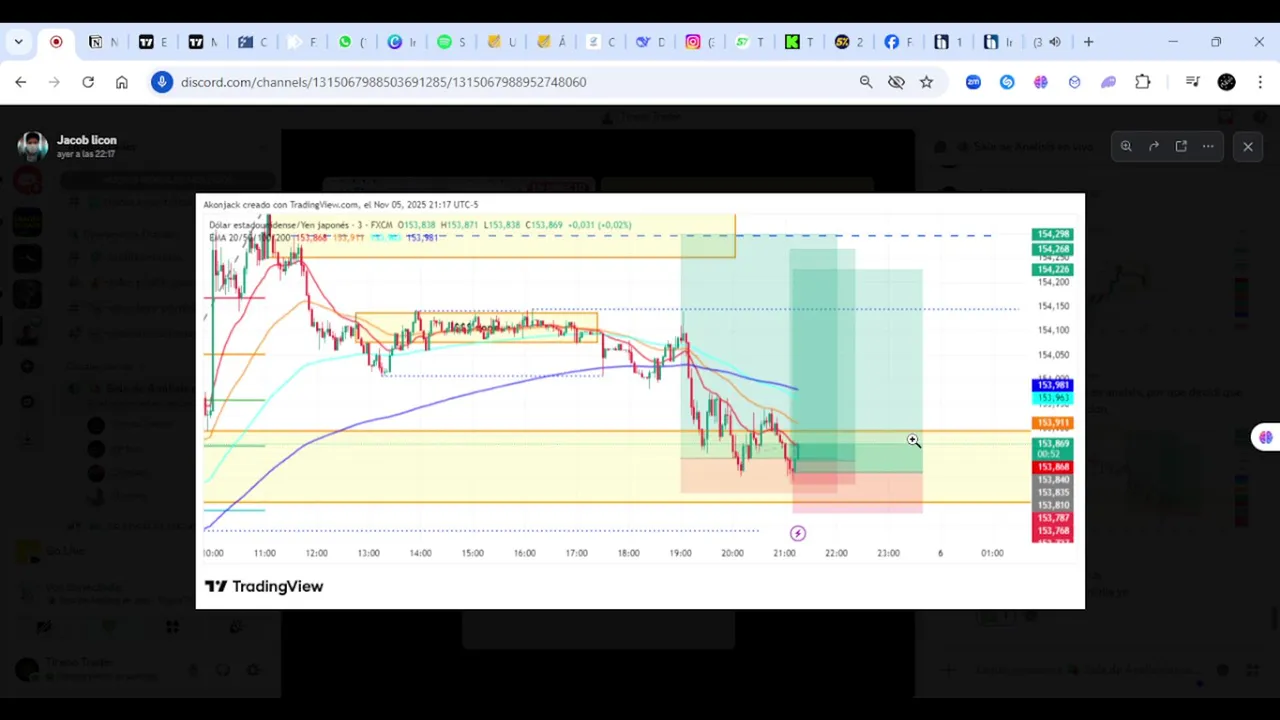Open the media controls icon in the toolbar
Viewport: 1280px width, 720px height.
point(1192,82)
